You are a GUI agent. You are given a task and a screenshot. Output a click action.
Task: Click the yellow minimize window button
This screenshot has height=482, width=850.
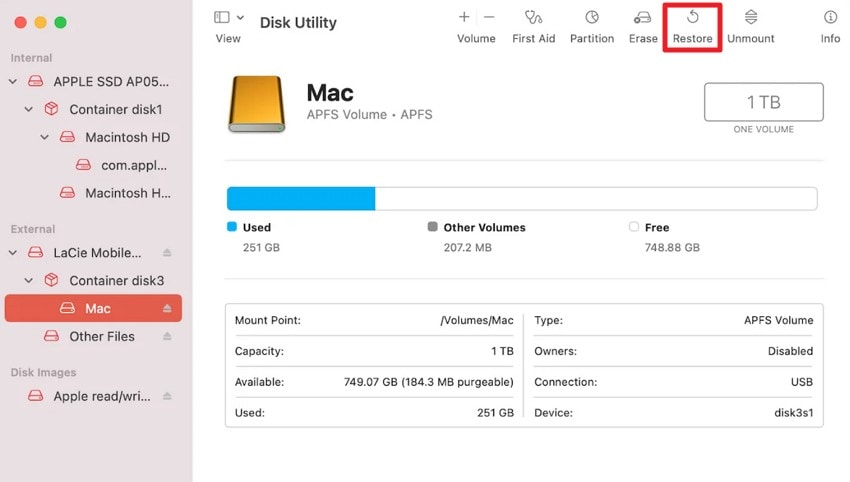(41, 22)
